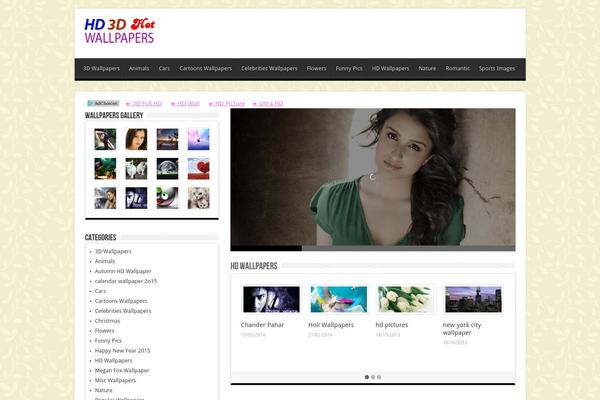Select 3D Wallpapers in the Categories list

click(113, 251)
